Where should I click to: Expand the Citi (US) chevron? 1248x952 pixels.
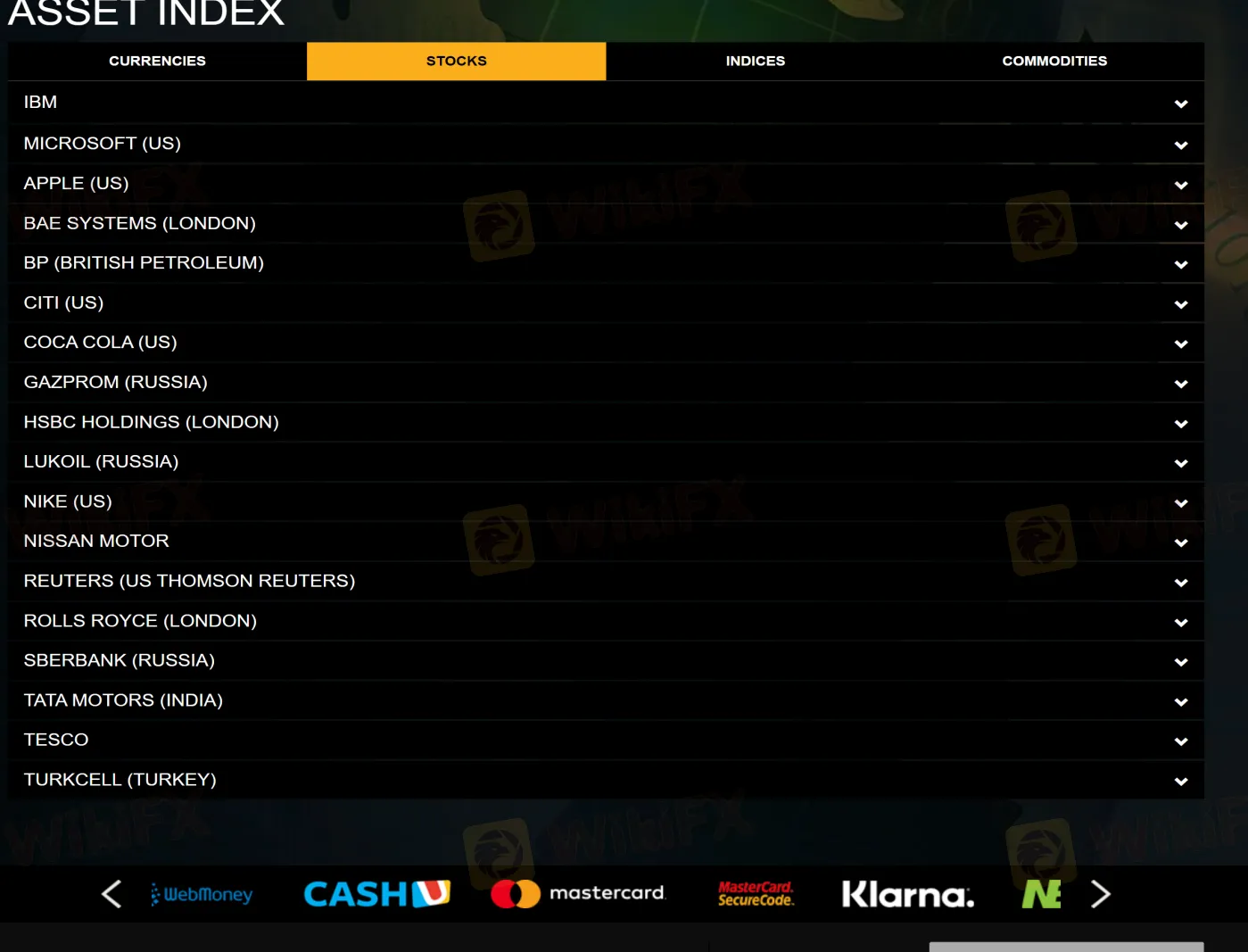(1181, 304)
